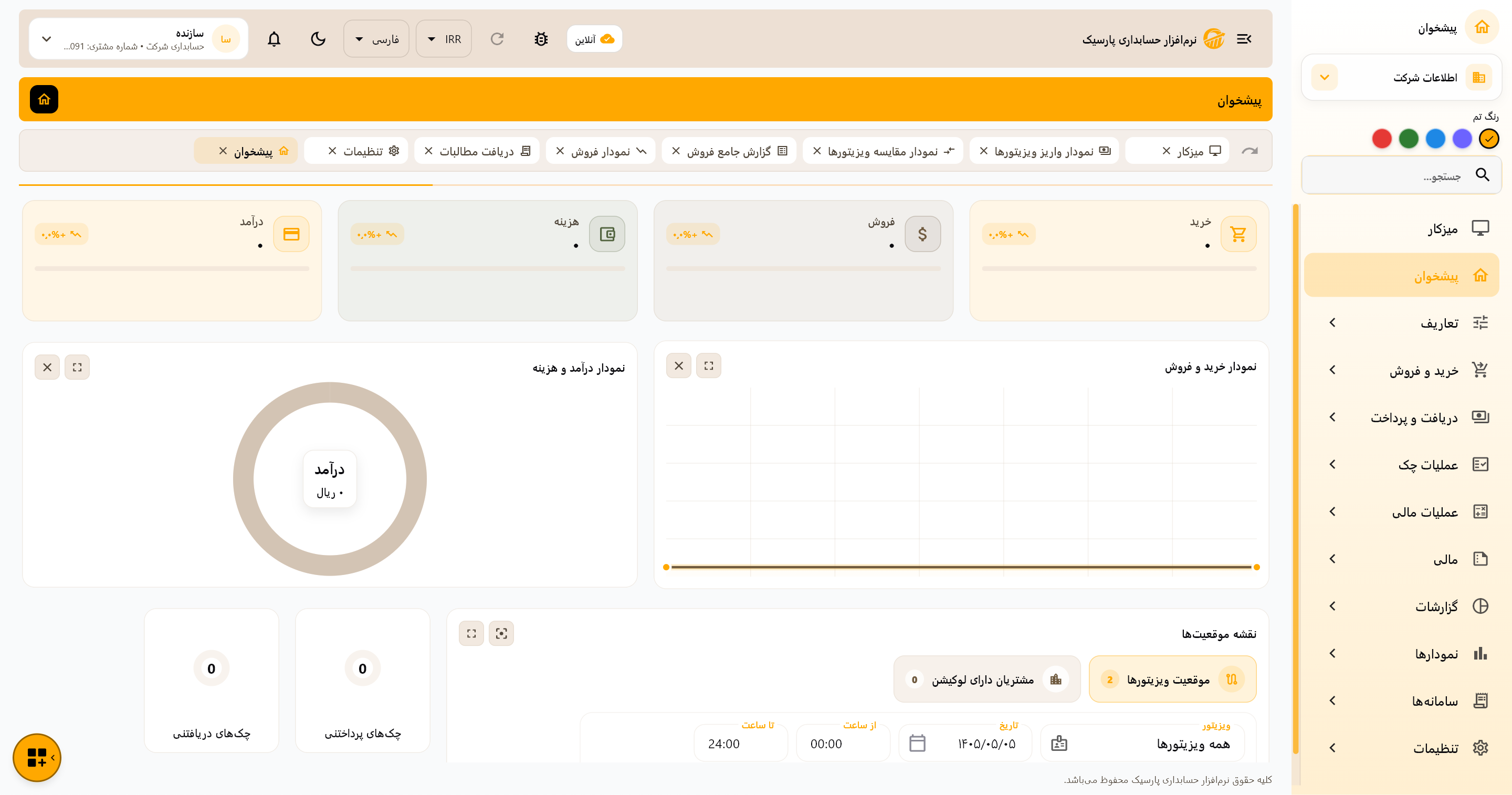The width and height of the screenshot is (1512, 795).
Task: Open notifications bell
Action: click(x=274, y=39)
